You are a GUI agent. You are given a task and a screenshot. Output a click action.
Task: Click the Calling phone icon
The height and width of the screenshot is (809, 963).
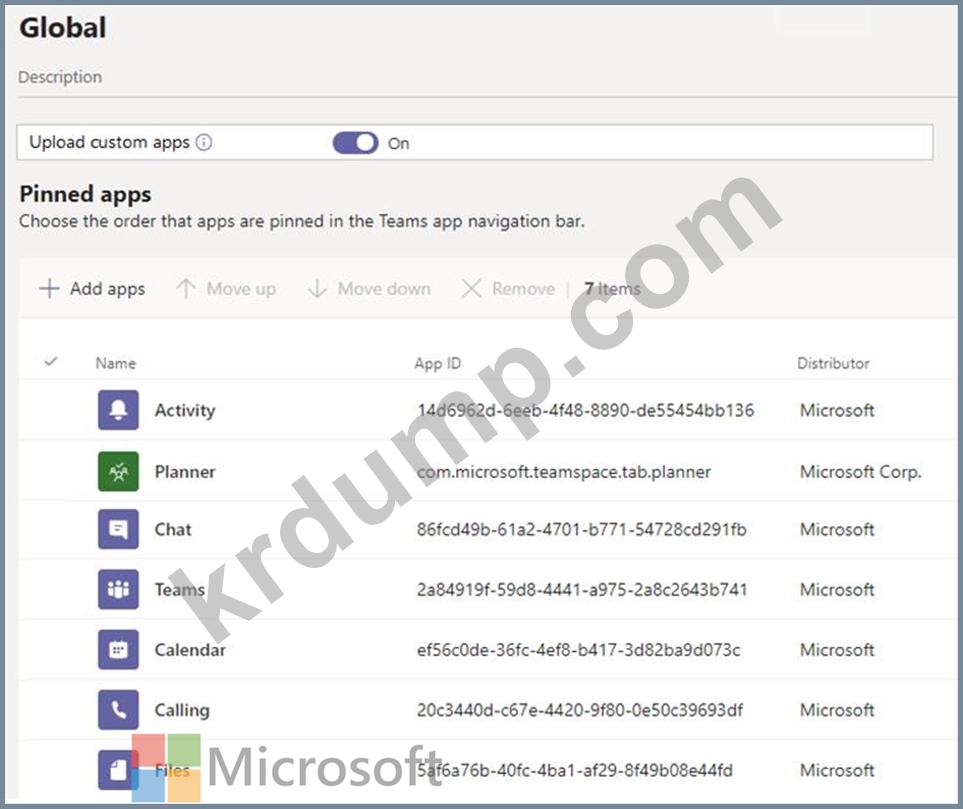pyautogui.click(x=118, y=710)
